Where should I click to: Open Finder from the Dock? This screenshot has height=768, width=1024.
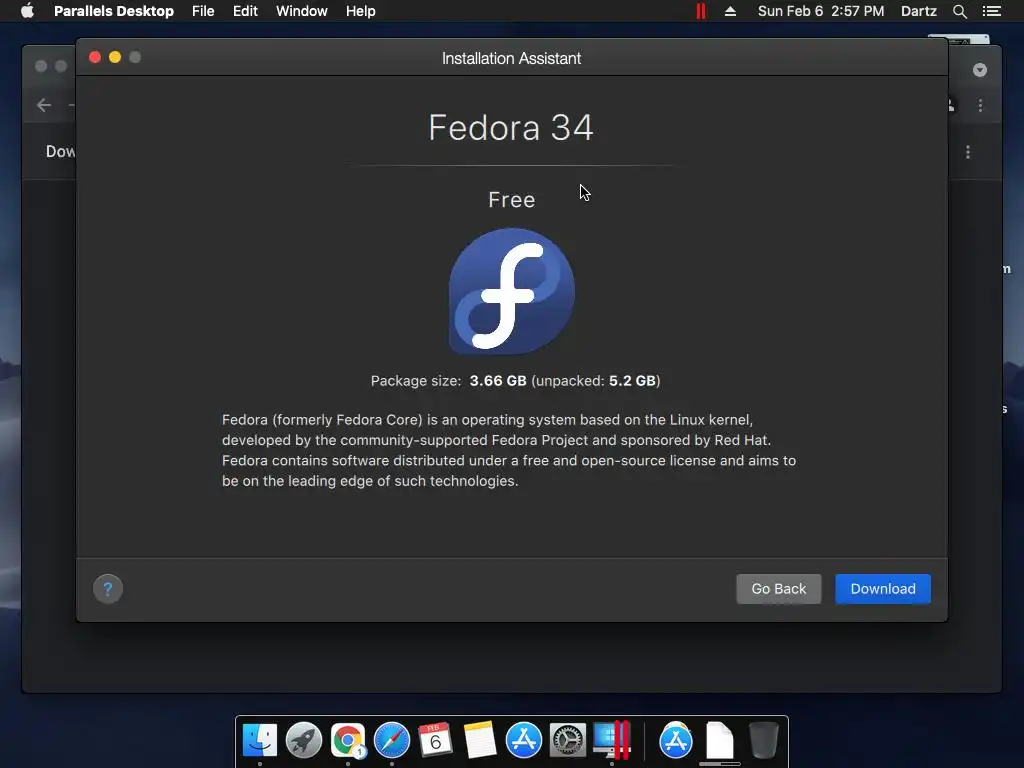coord(260,740)
